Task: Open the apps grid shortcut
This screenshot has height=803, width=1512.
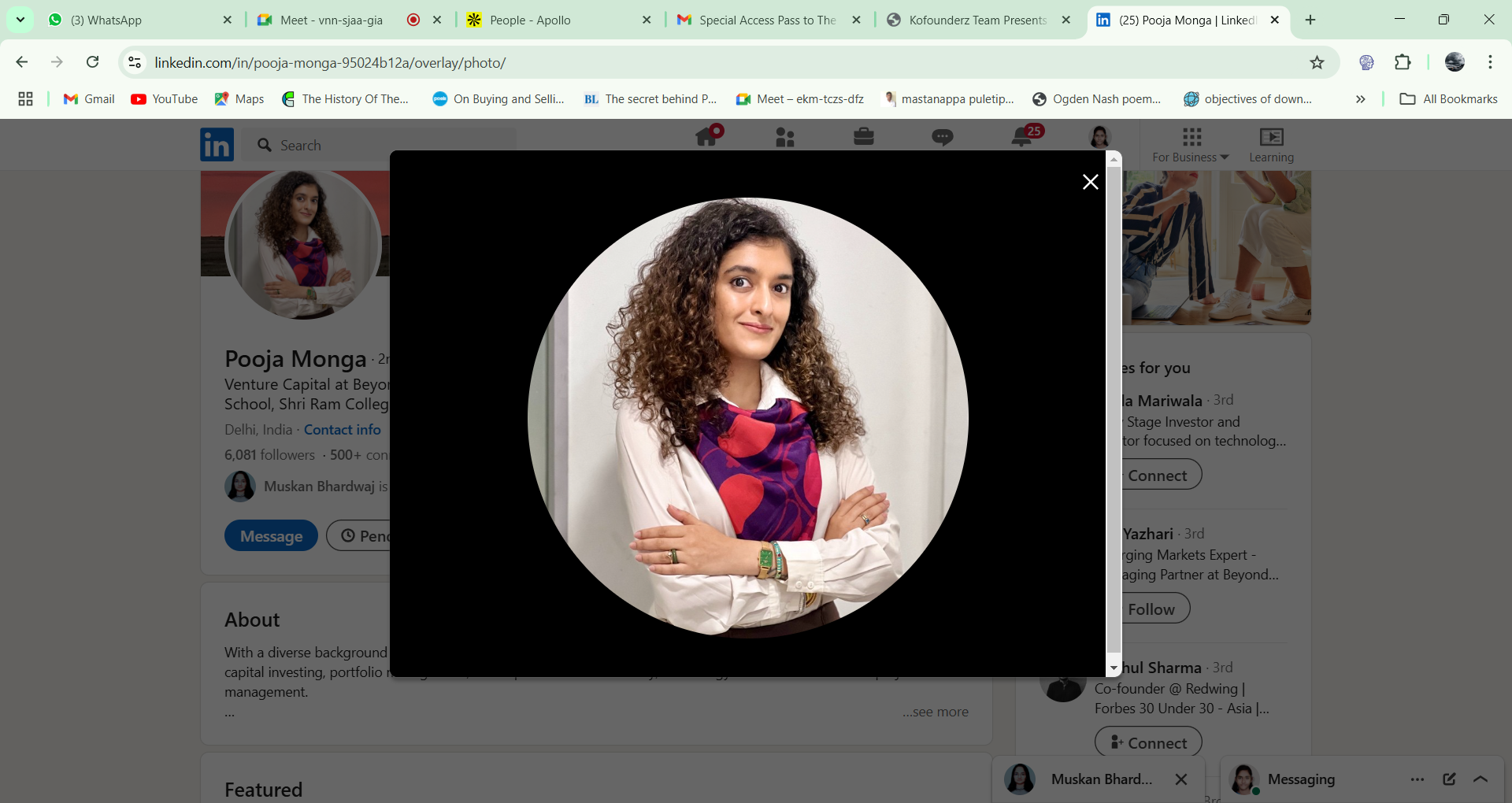Action: (x=25, y=99)
